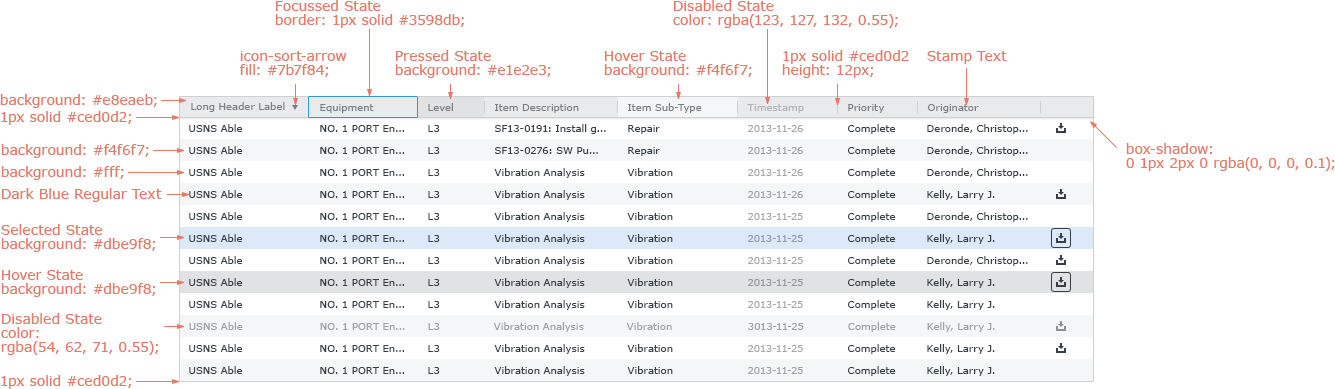Click the Item Description column header

click(551, 107)
